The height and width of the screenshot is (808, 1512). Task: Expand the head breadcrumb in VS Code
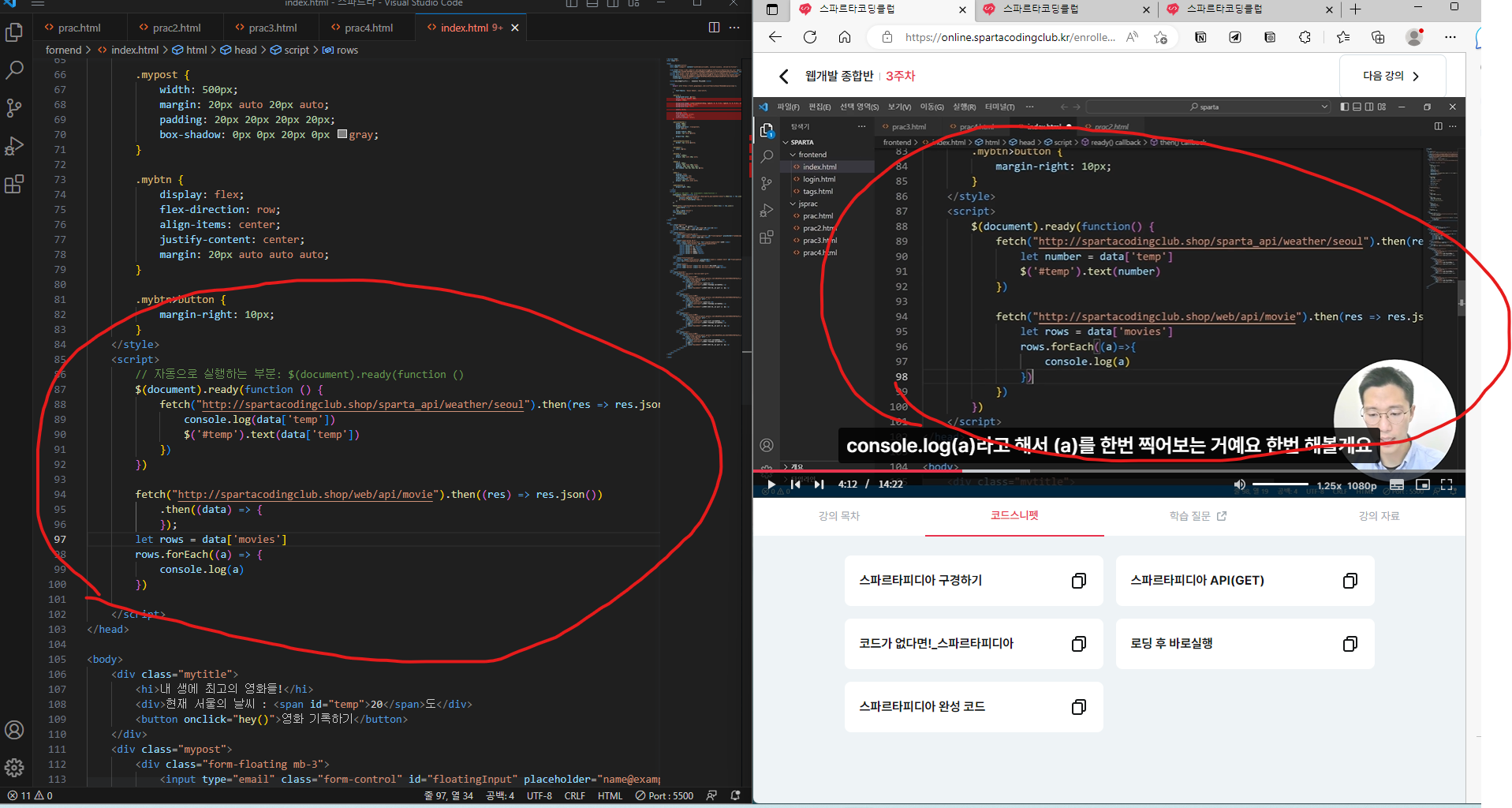point(239,50)
